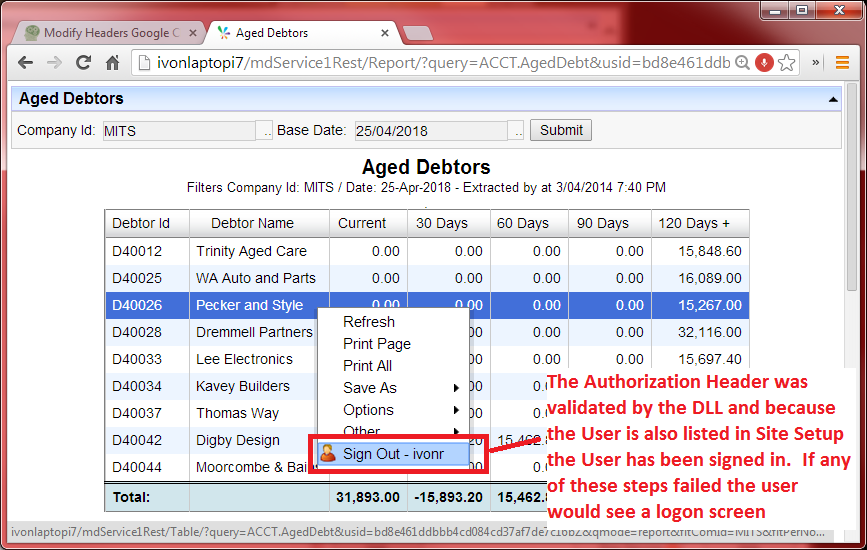867x550 pixels.
Task: Sort by the Current column header
Action: click(368, 223)
